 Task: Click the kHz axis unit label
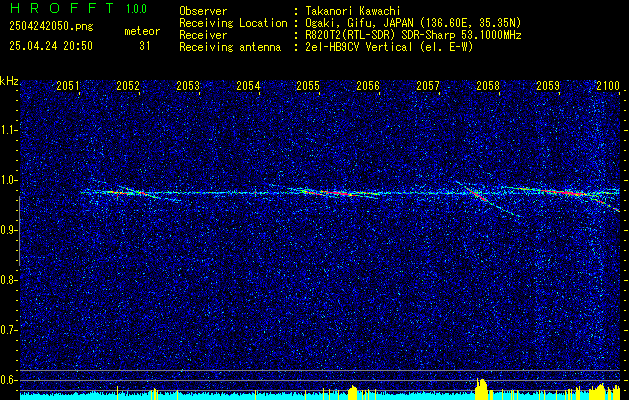coord(9,81)
